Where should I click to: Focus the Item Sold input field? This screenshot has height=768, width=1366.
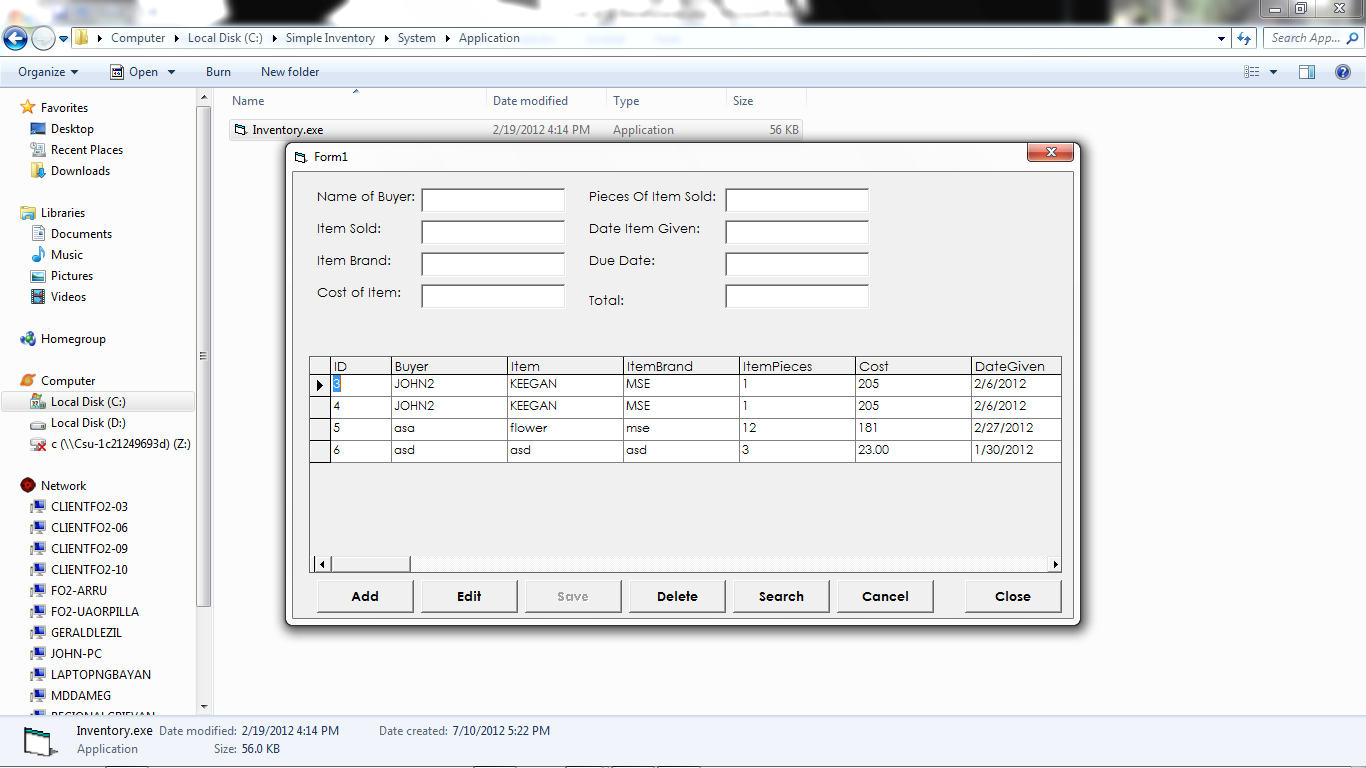tap(493, 232)
